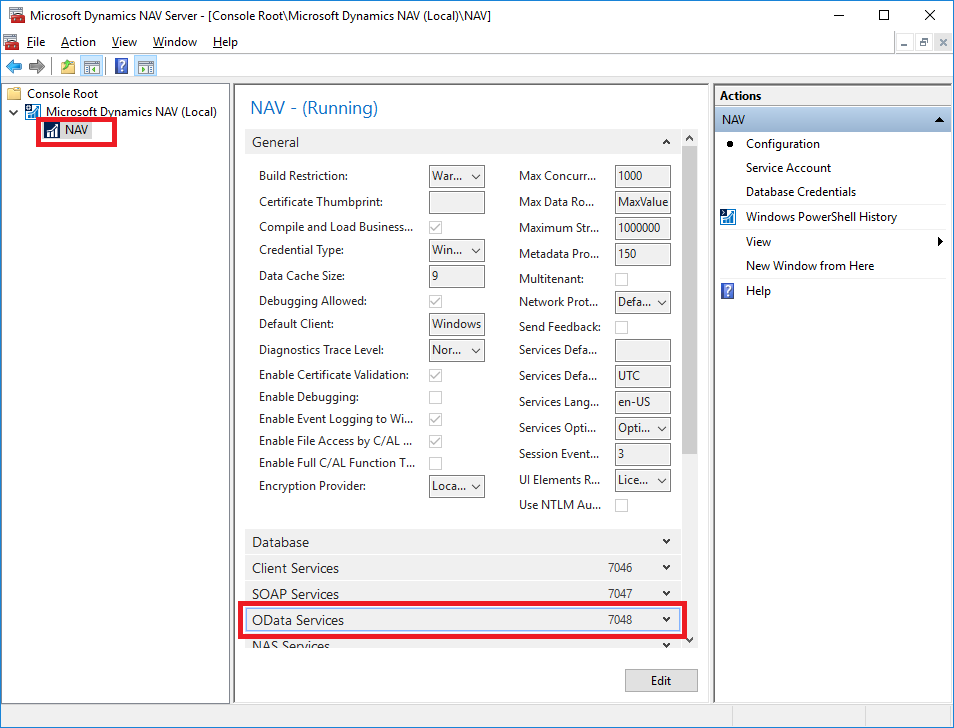The image size is (954, 728).
Task: Toggle the Multitenant checkbox
Action: point(622,280)
